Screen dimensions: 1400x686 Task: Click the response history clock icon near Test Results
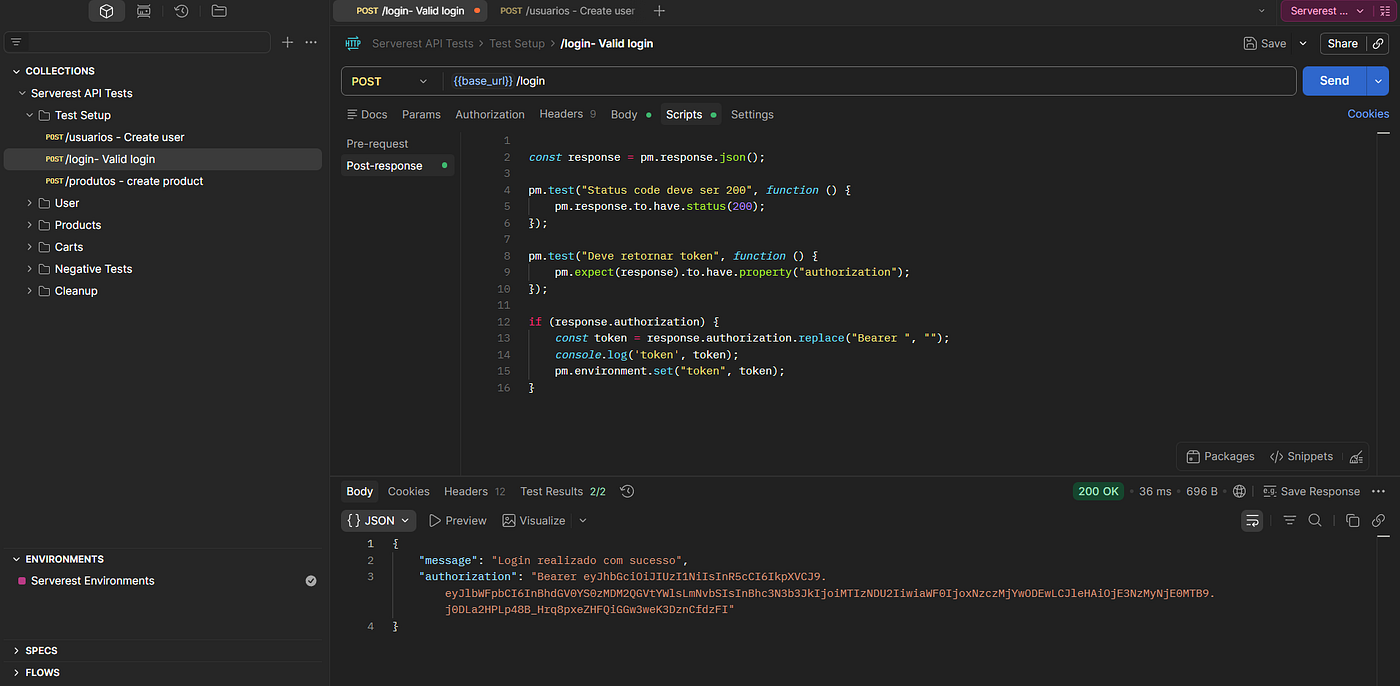[x=627, y=491]
